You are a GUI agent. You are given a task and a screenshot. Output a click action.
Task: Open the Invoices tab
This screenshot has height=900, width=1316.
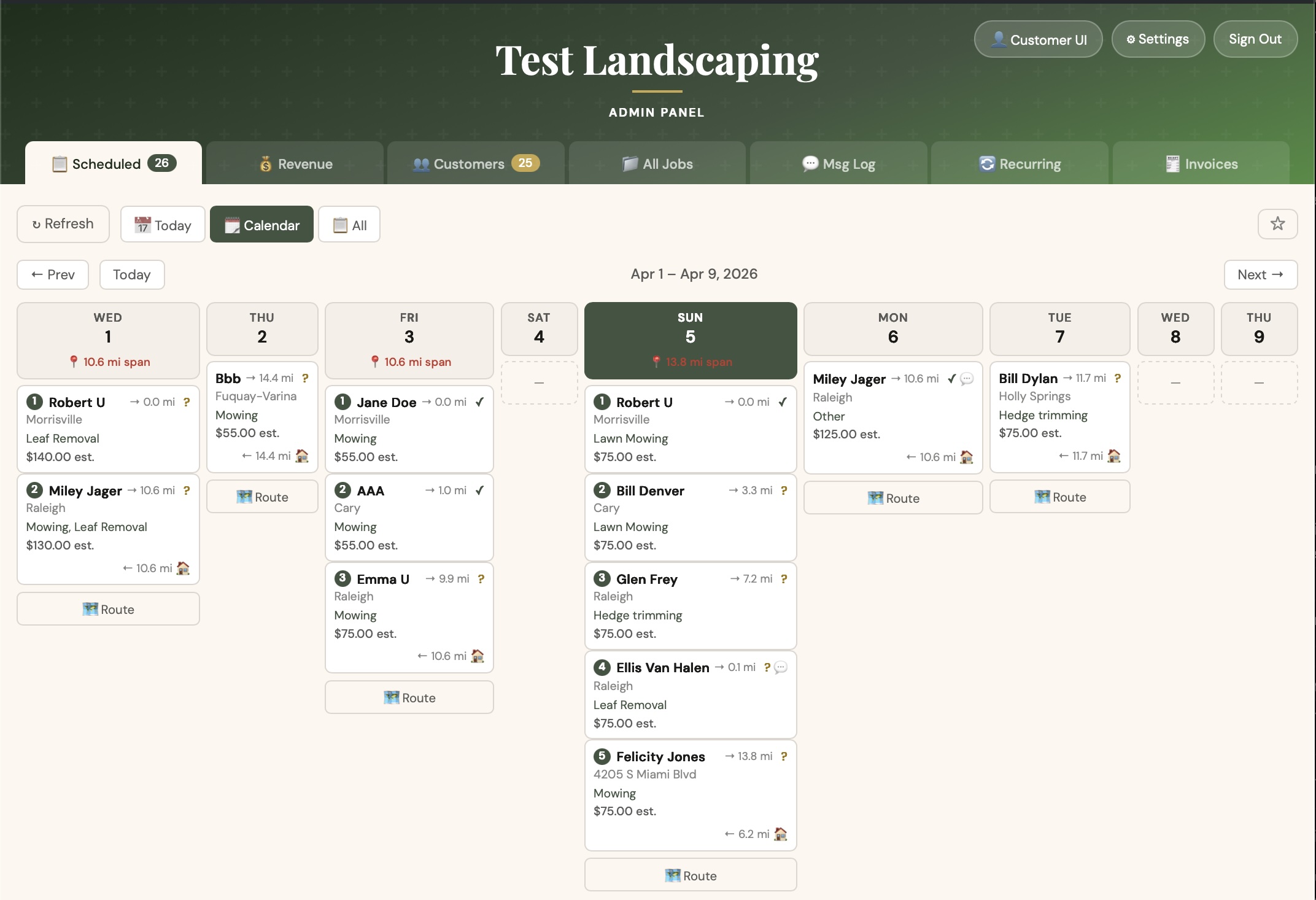(1201, 164)
